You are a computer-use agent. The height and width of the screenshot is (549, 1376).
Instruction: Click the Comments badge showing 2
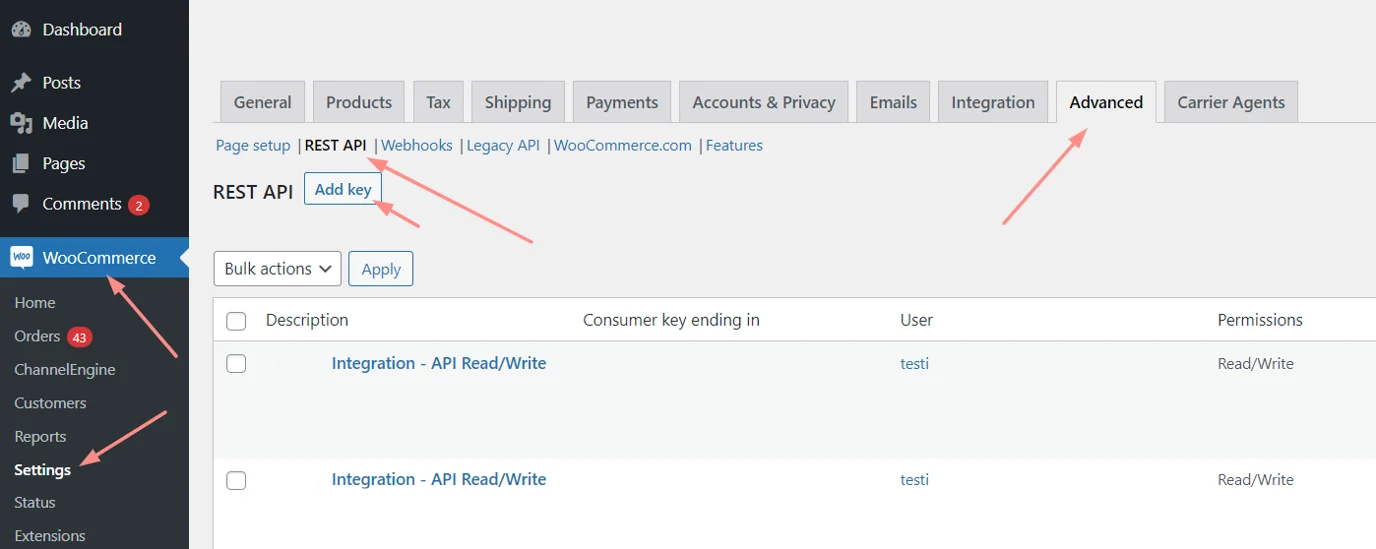[139, 205]
